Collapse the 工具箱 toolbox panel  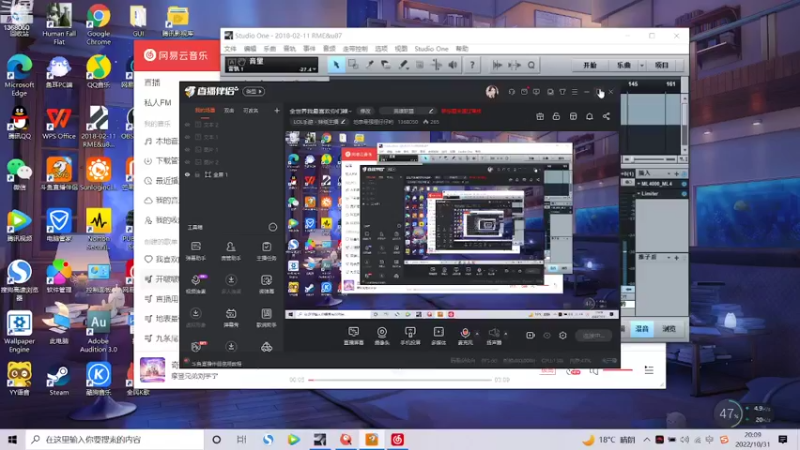272,227
